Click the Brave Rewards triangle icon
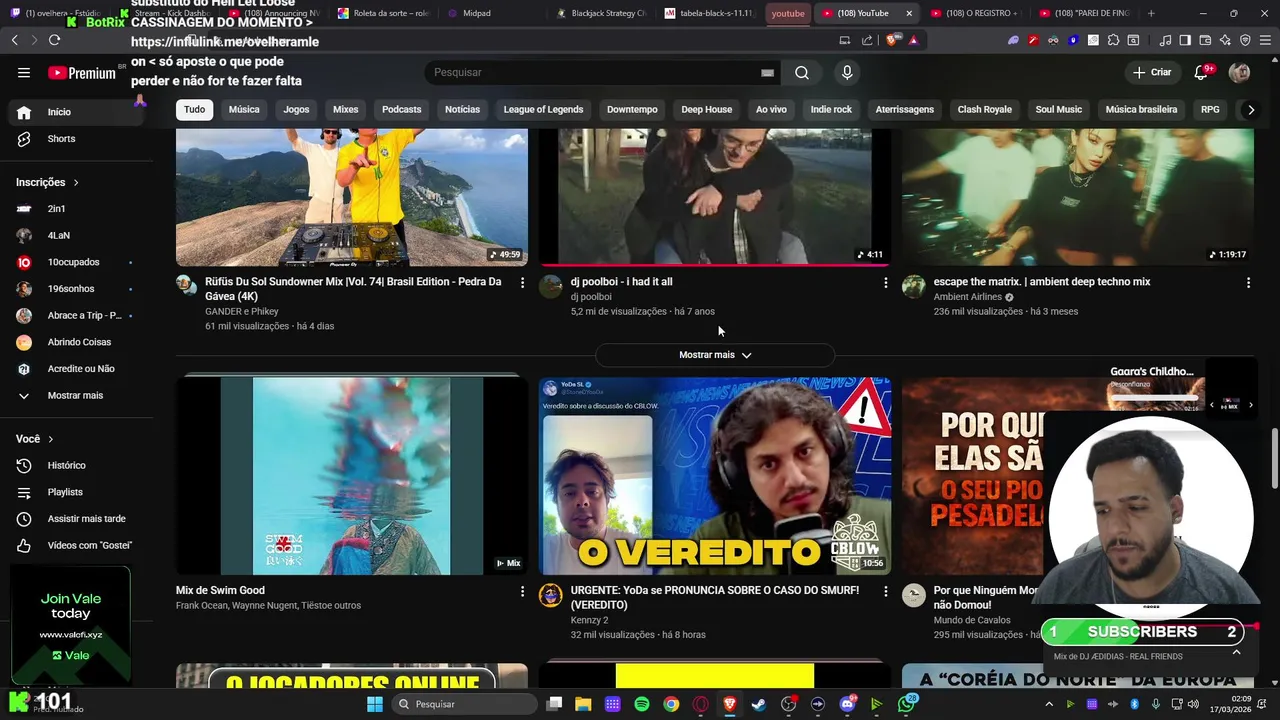This screenshot has width=1280, height=720. 913,40
